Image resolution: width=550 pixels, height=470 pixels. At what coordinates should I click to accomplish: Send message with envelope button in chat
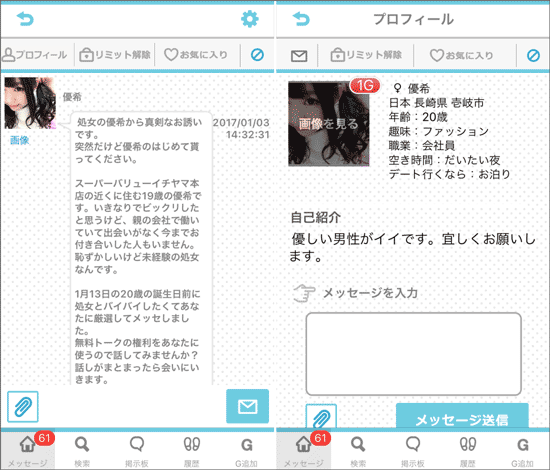248,406
